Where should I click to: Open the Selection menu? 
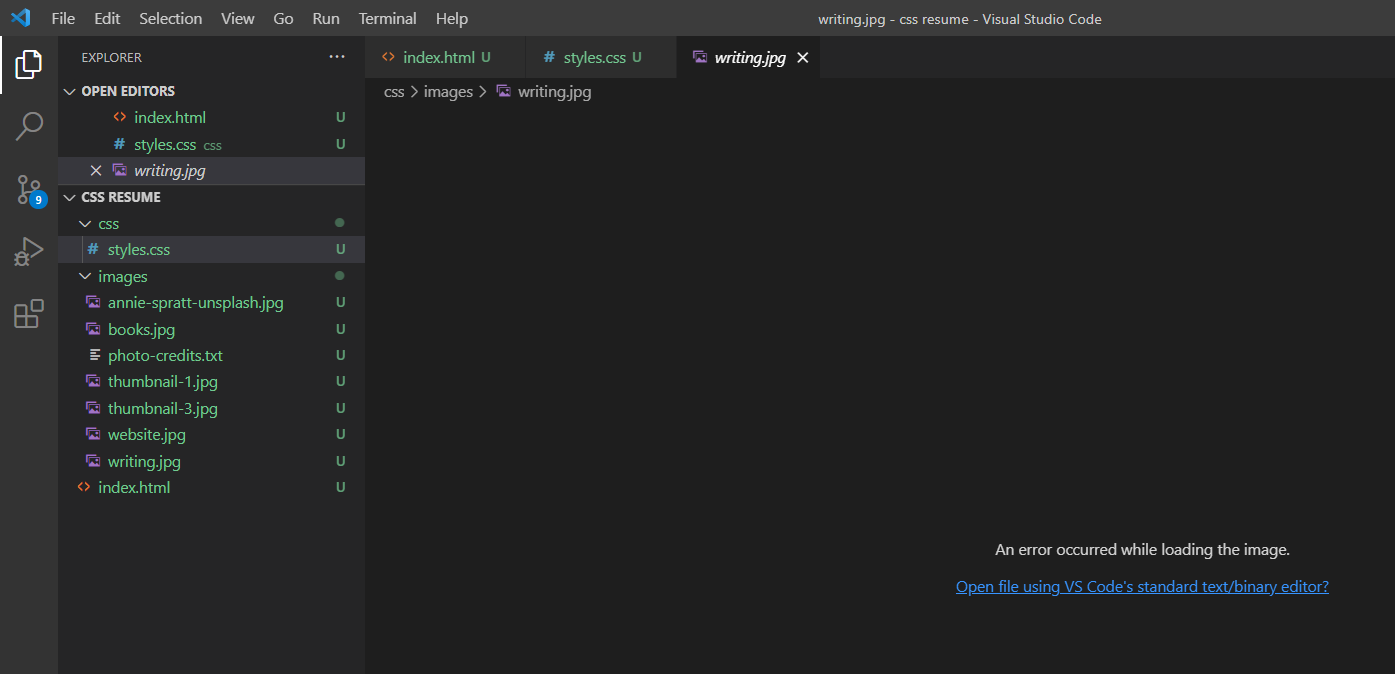pos(171,19)
